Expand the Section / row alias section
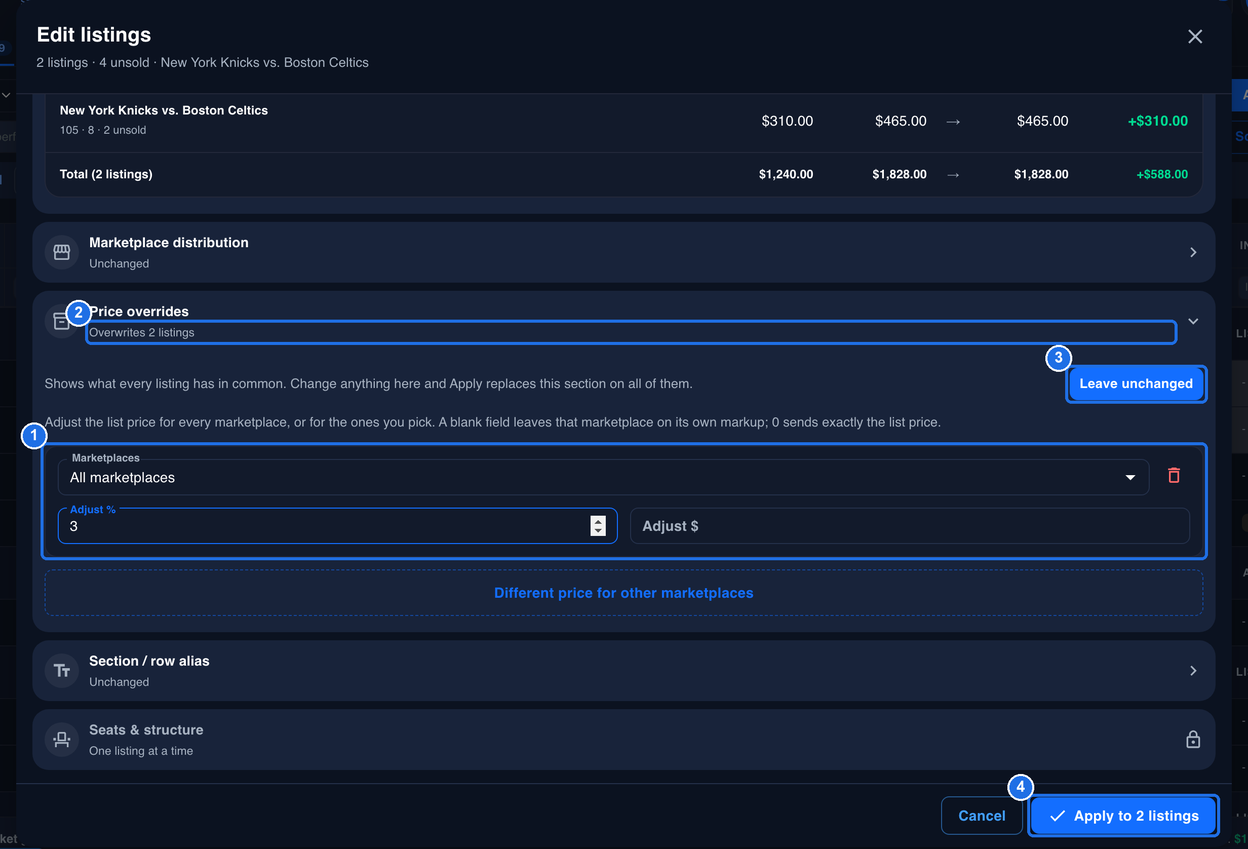Viewport: 1248px width, 849px height. (x=1193, y=670)
